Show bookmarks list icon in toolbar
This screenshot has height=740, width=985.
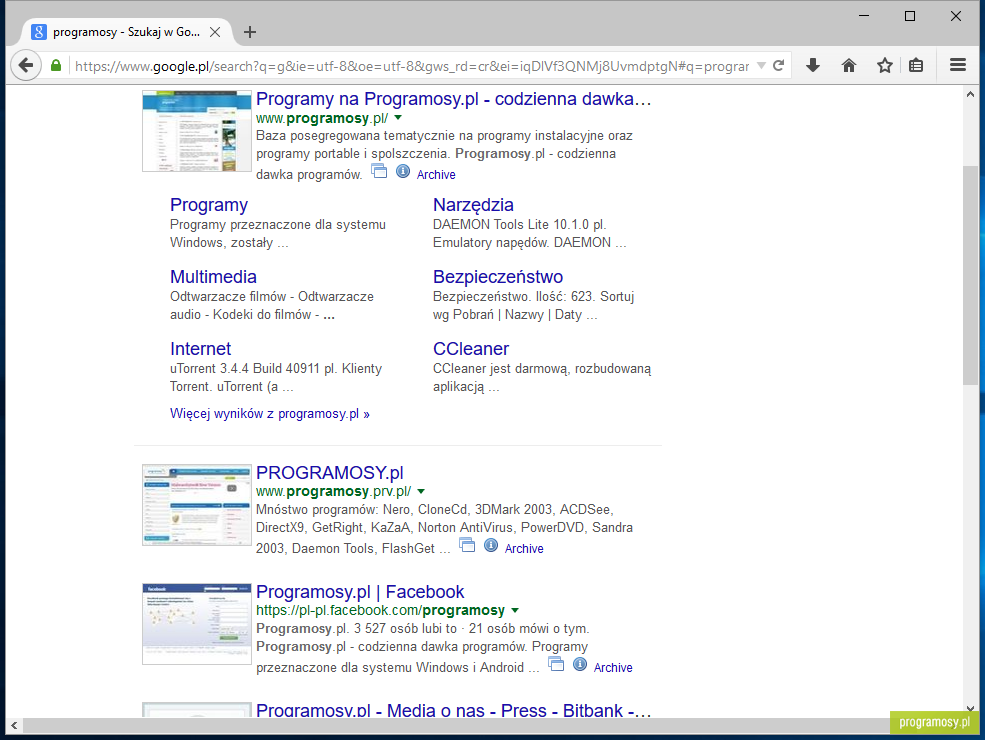tap(916, 65)
